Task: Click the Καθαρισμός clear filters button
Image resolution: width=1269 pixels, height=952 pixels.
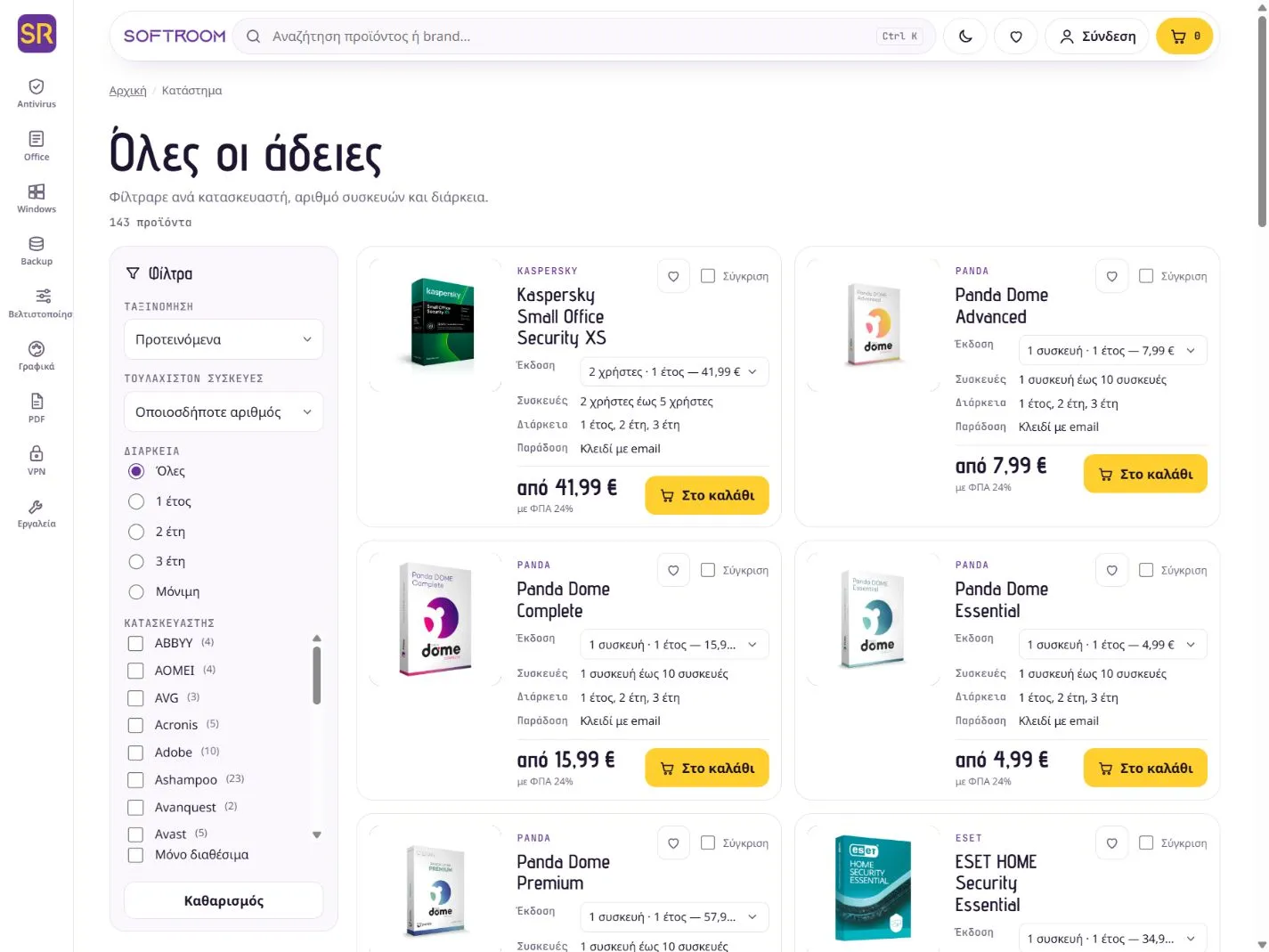Action: (x=224, y=901)
